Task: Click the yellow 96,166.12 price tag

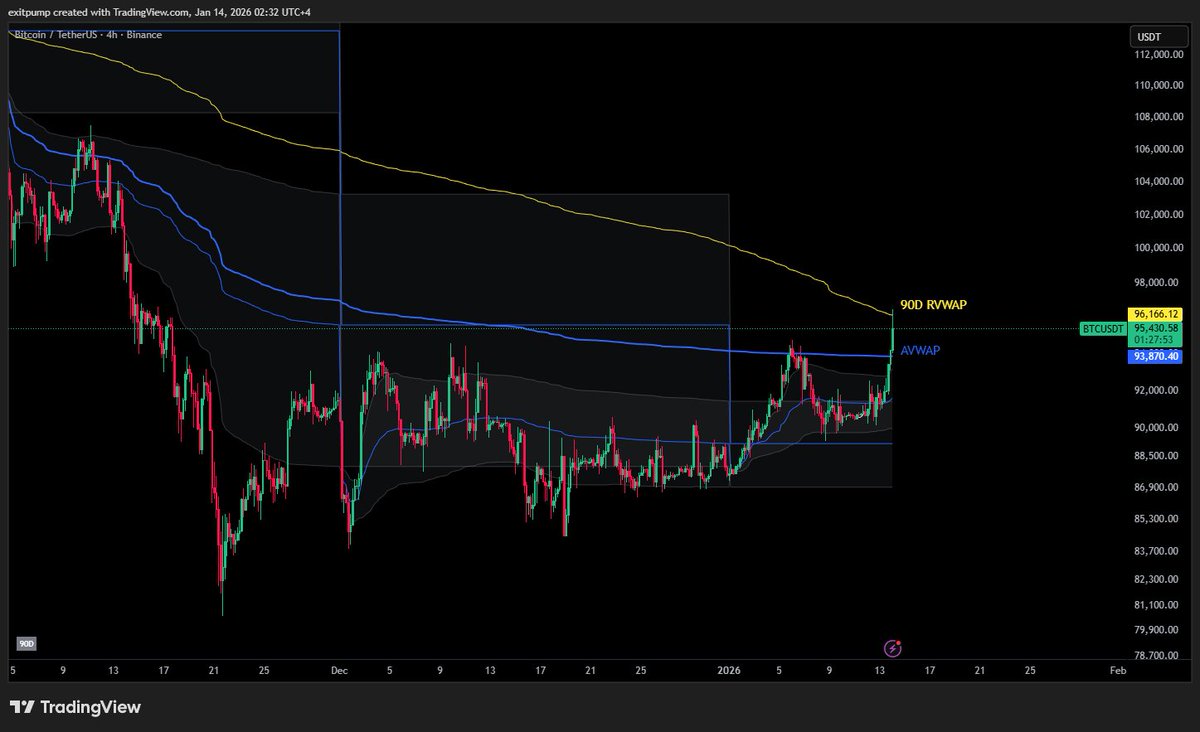Action: (1154, 314)
